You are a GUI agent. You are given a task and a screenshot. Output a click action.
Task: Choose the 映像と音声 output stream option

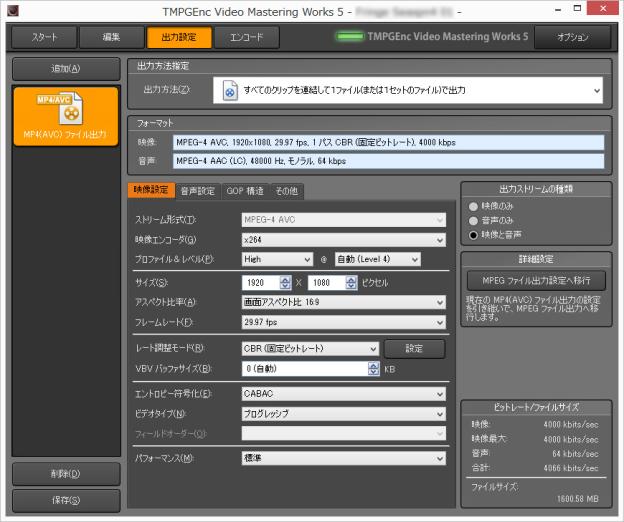click(x=474, y=235)
